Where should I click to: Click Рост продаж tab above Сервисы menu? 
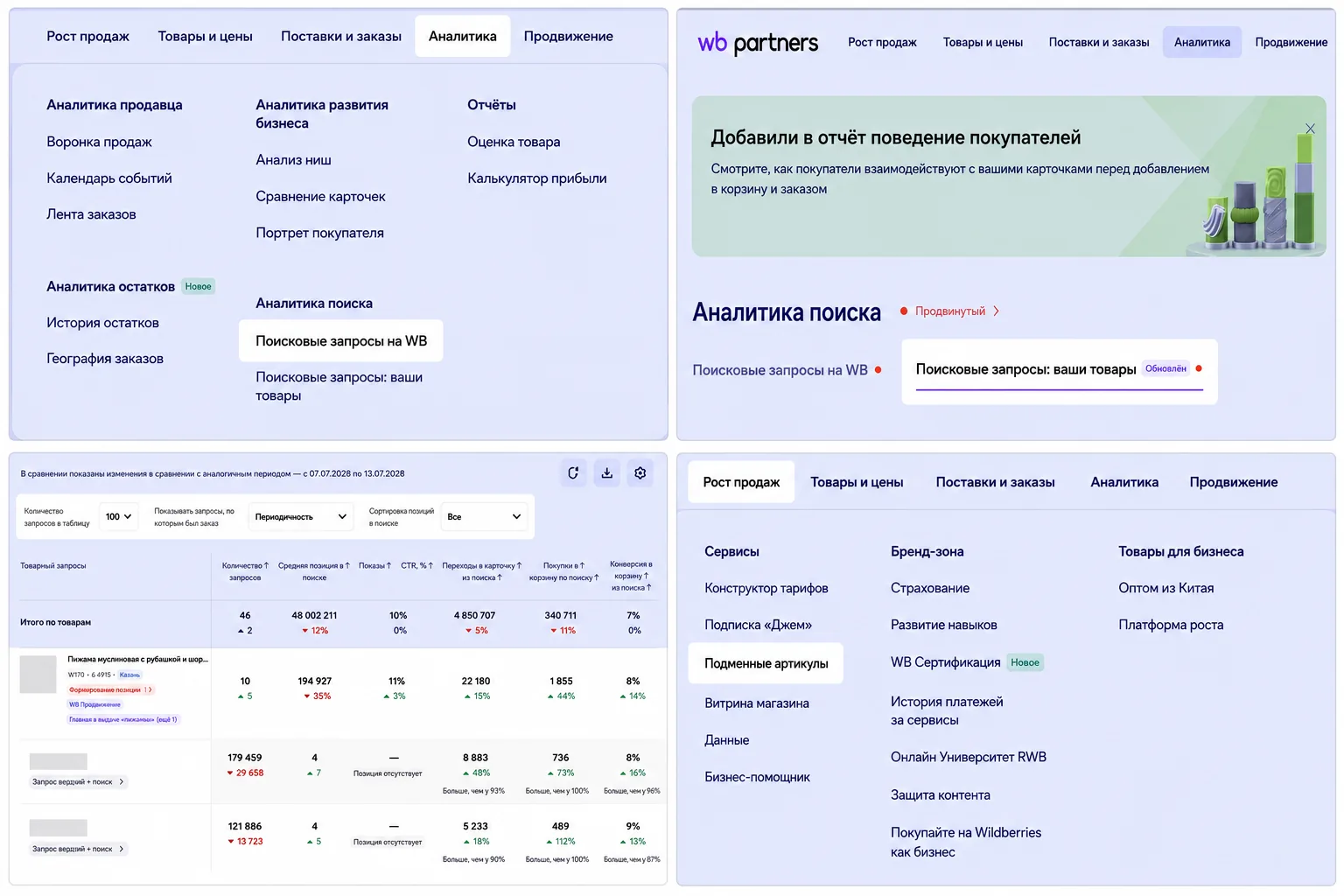pos(741,482)
